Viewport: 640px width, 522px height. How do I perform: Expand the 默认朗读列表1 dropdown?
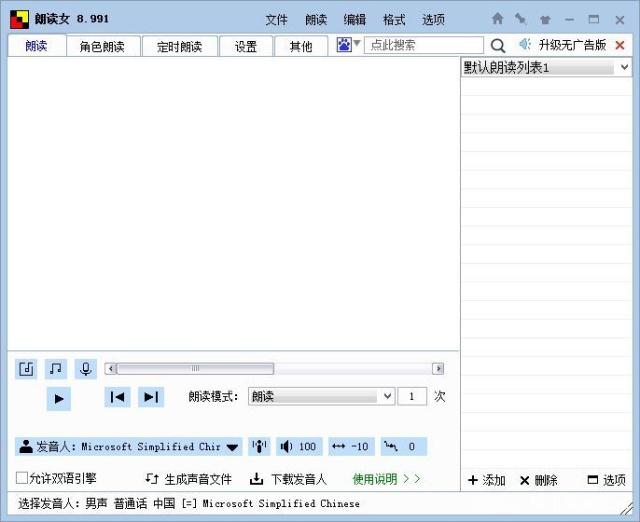point(624,67)
